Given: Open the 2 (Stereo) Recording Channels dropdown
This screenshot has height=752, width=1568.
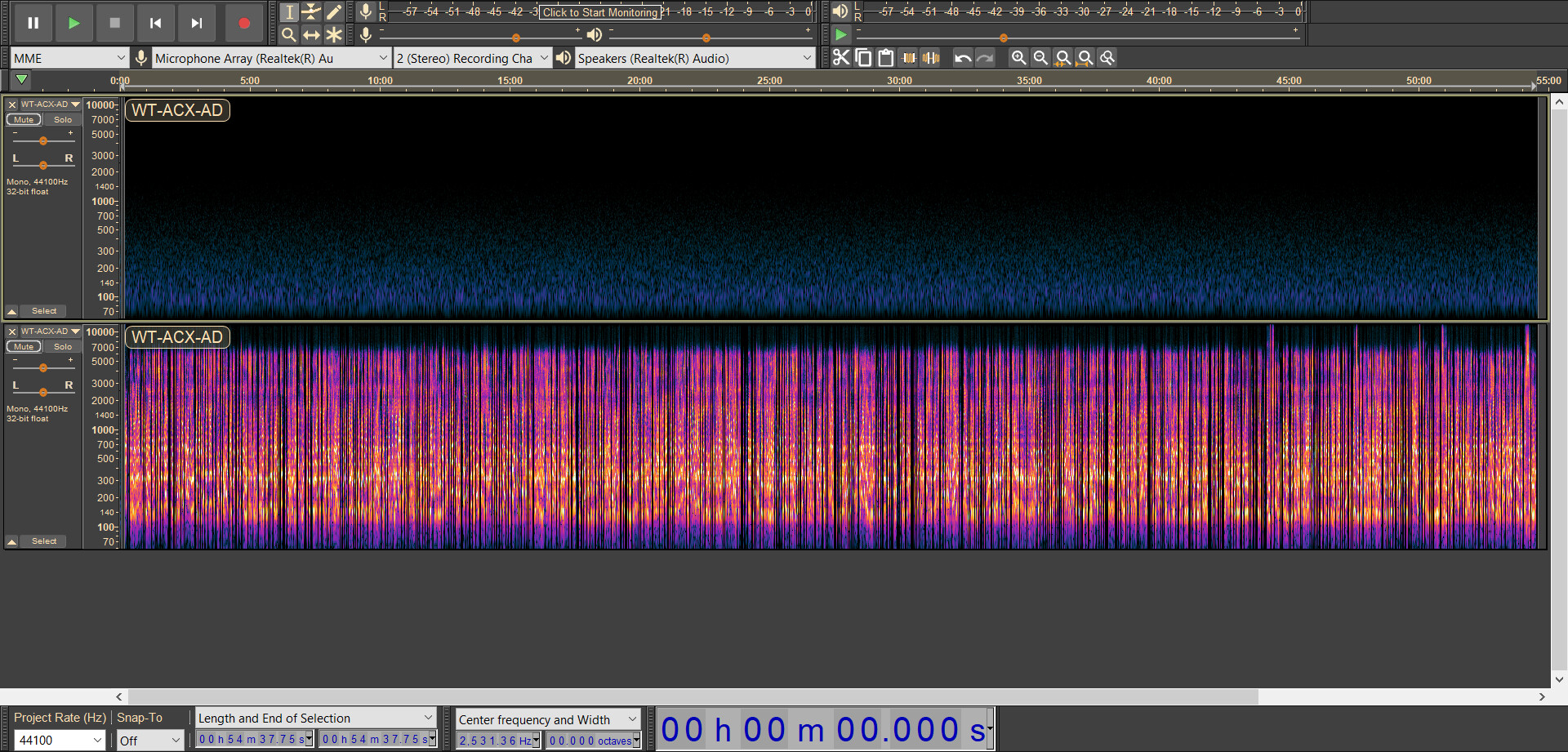Looking at the screenshot, I should pyautogui.click(x=472, y=58).
